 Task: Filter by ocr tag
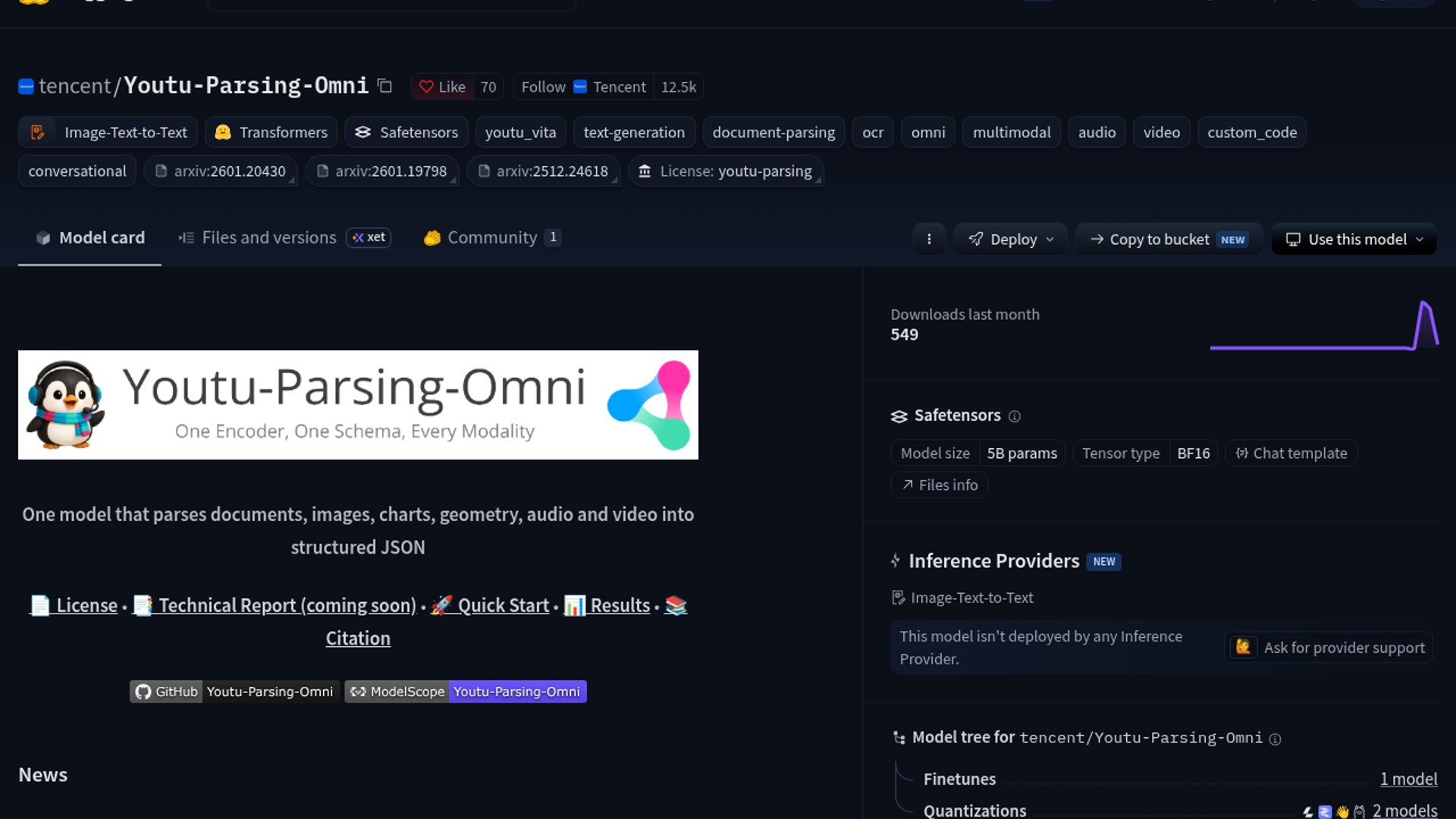pyautogui.click(x=873, y=133)
